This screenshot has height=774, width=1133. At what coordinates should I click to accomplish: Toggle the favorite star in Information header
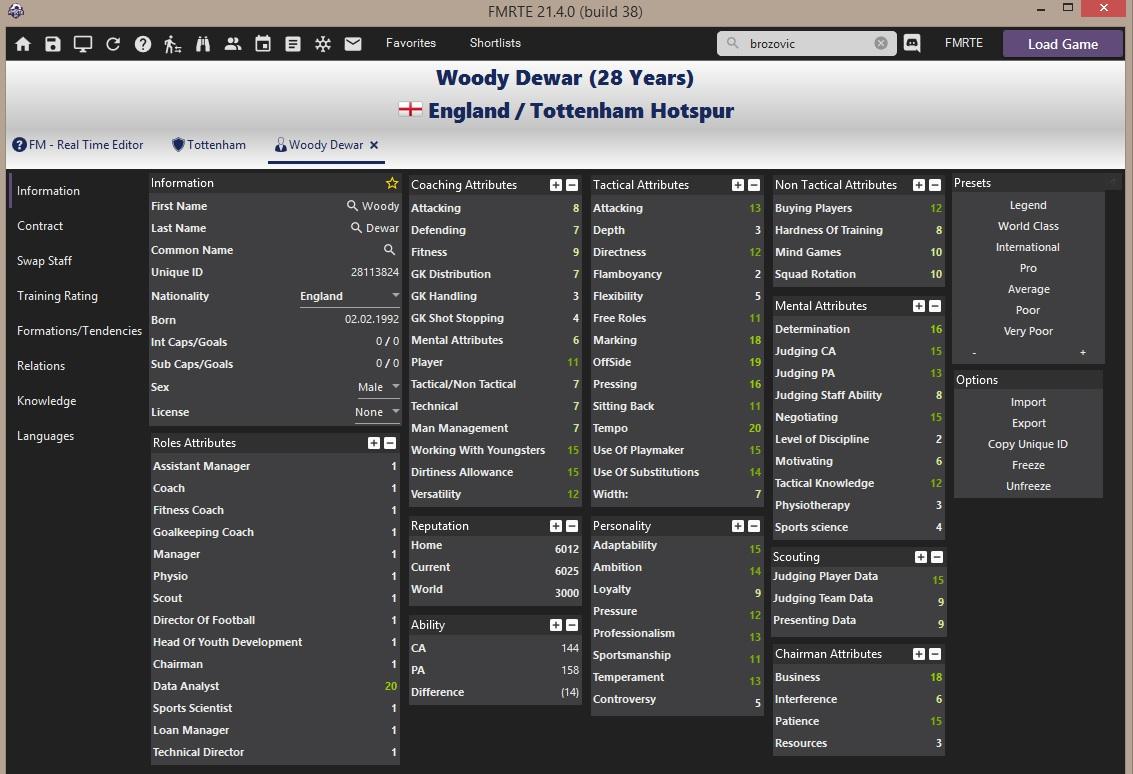(392, 183)
